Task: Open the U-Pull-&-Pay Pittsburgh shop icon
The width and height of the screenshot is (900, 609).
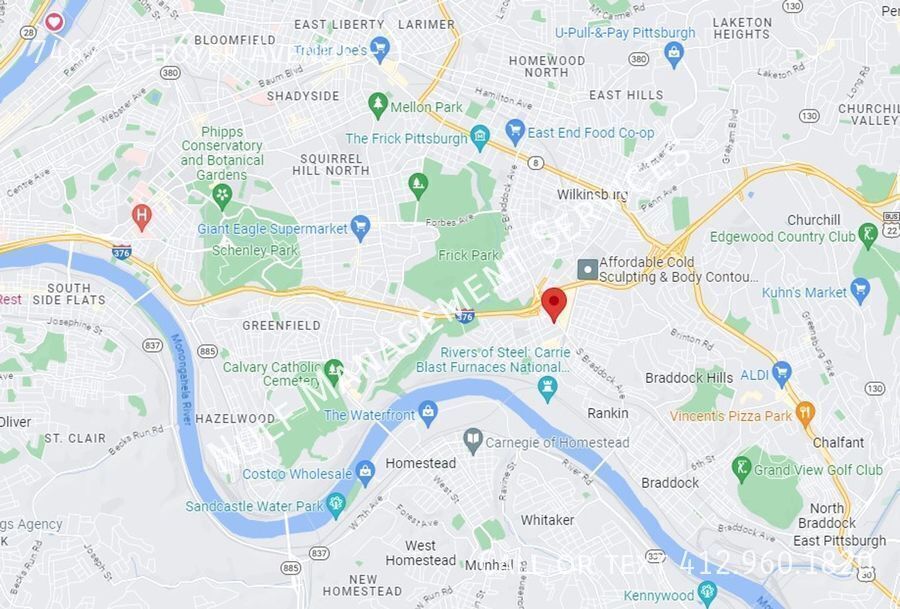Action: click(x=673, y=54)
